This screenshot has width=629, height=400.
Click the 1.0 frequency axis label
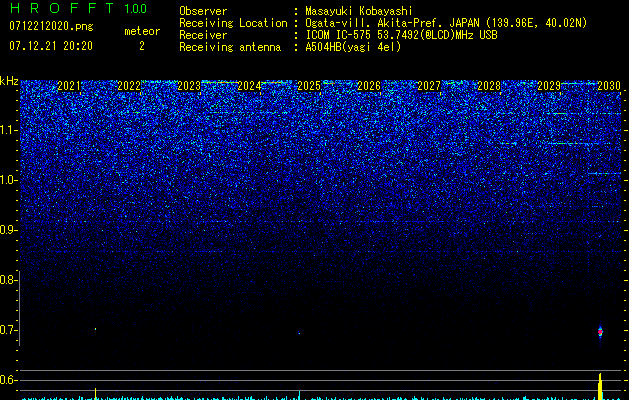(8, 180)
